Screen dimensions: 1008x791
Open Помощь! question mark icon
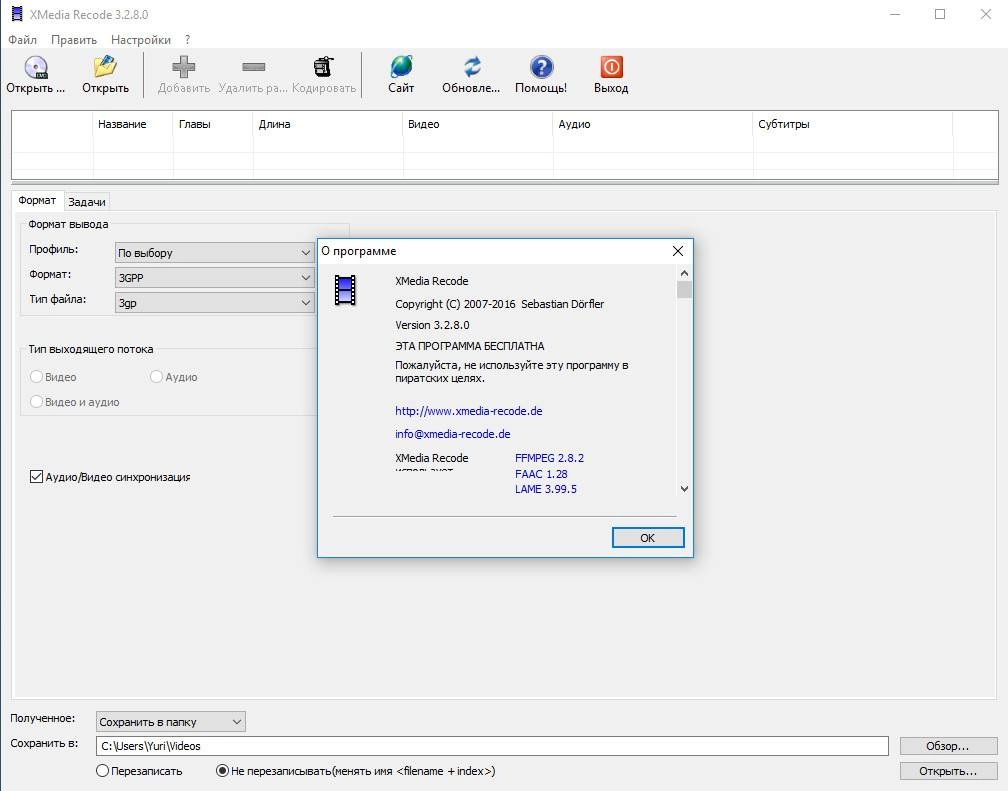541,67
